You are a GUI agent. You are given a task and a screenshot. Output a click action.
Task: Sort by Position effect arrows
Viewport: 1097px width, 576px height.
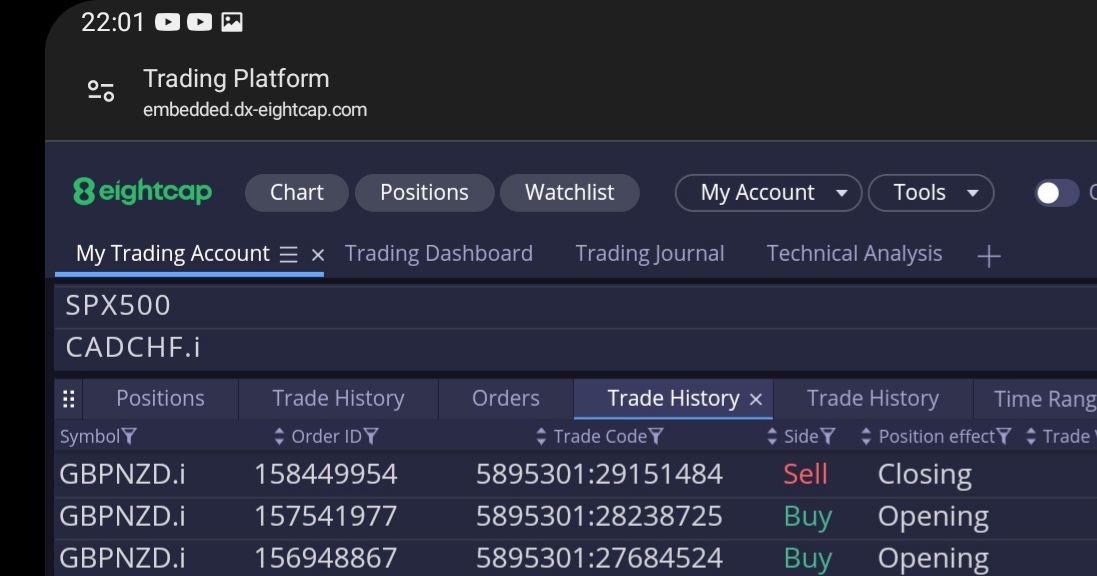click(866, 437)
